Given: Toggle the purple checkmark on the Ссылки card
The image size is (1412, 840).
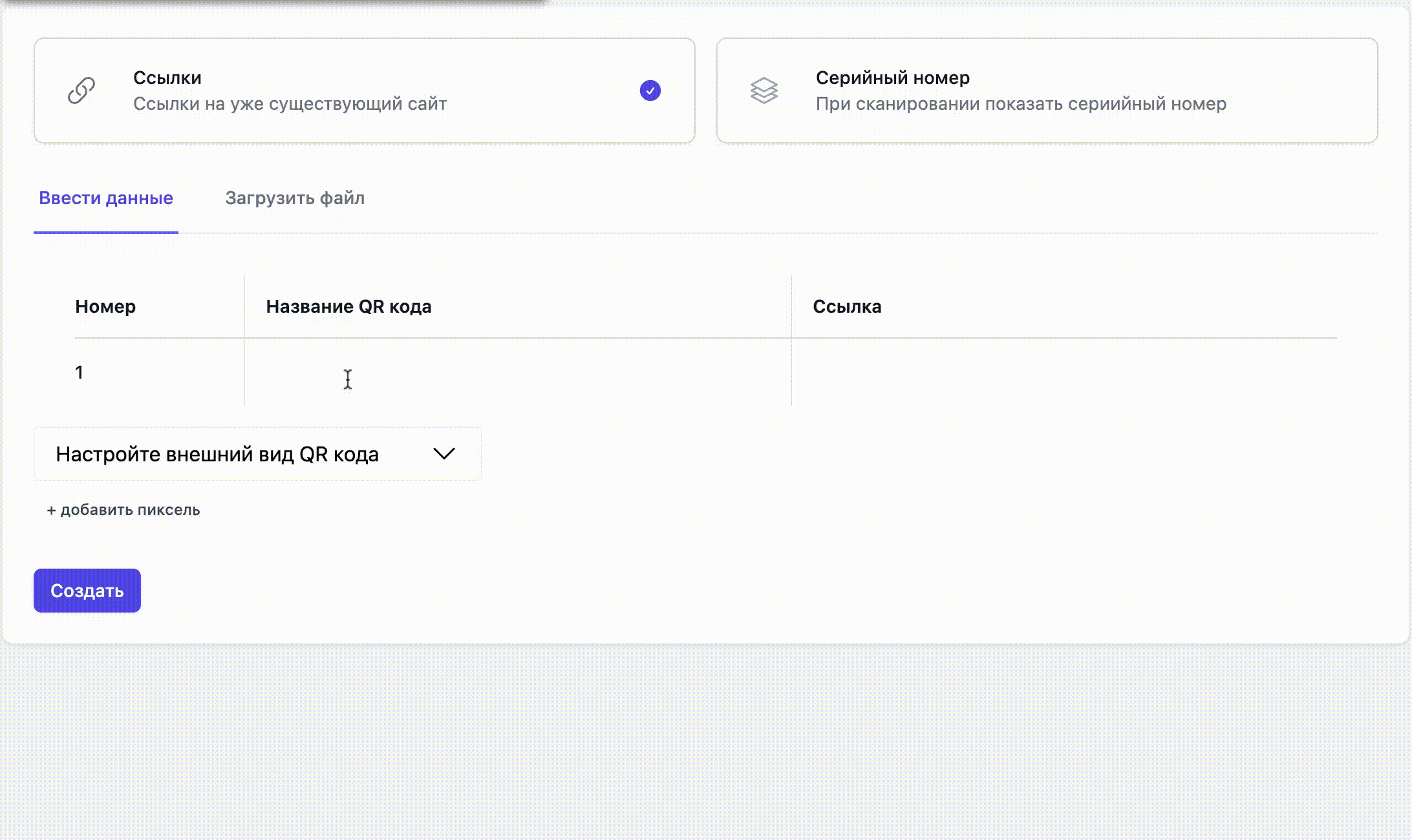Looking at the screenshot, I should (x=650, y=90).
